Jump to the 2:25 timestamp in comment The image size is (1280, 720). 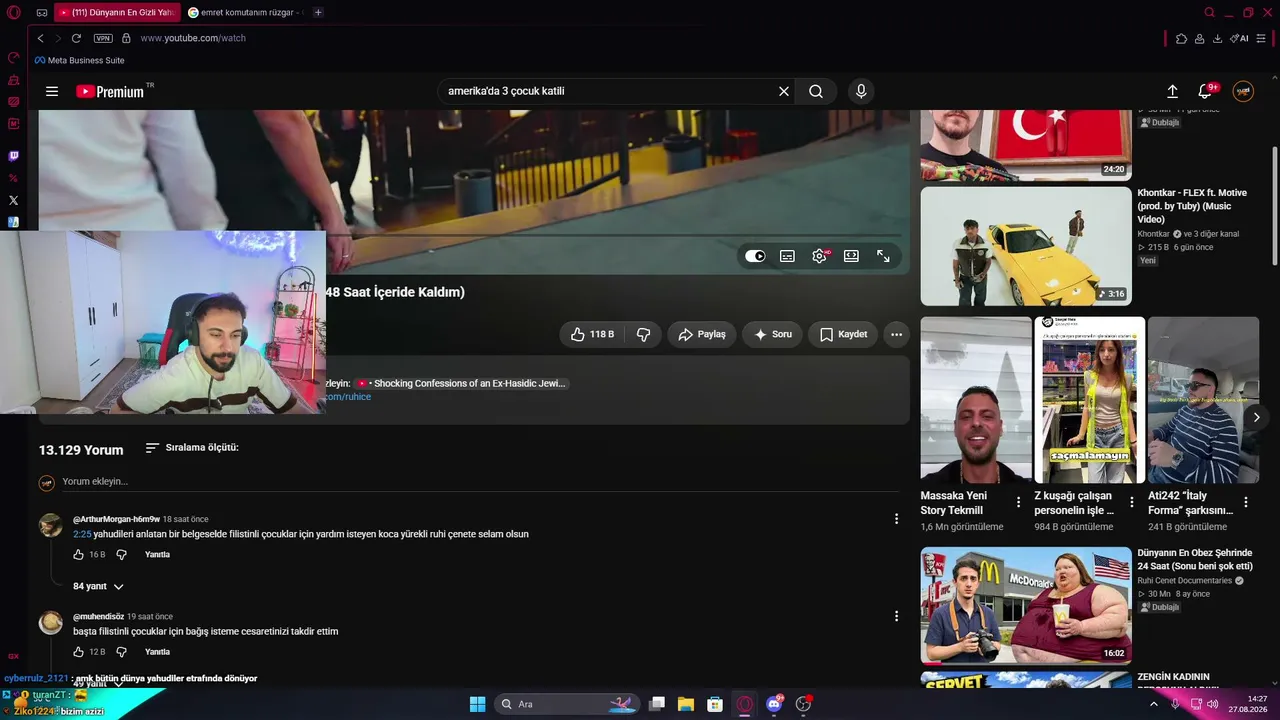point(82,534)
